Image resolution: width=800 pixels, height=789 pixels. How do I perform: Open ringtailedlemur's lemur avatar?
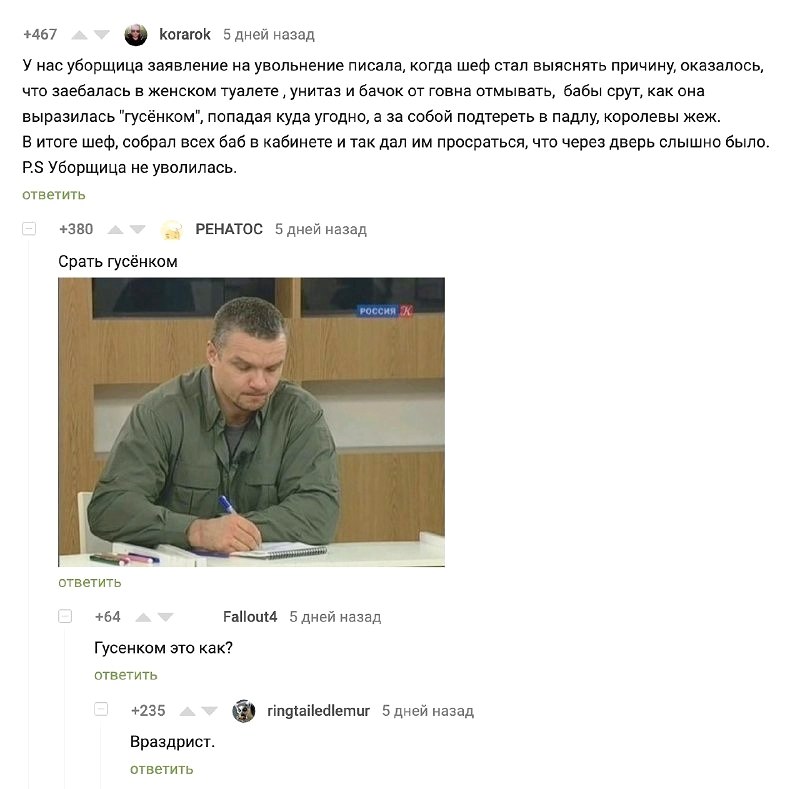pos(244,711)
